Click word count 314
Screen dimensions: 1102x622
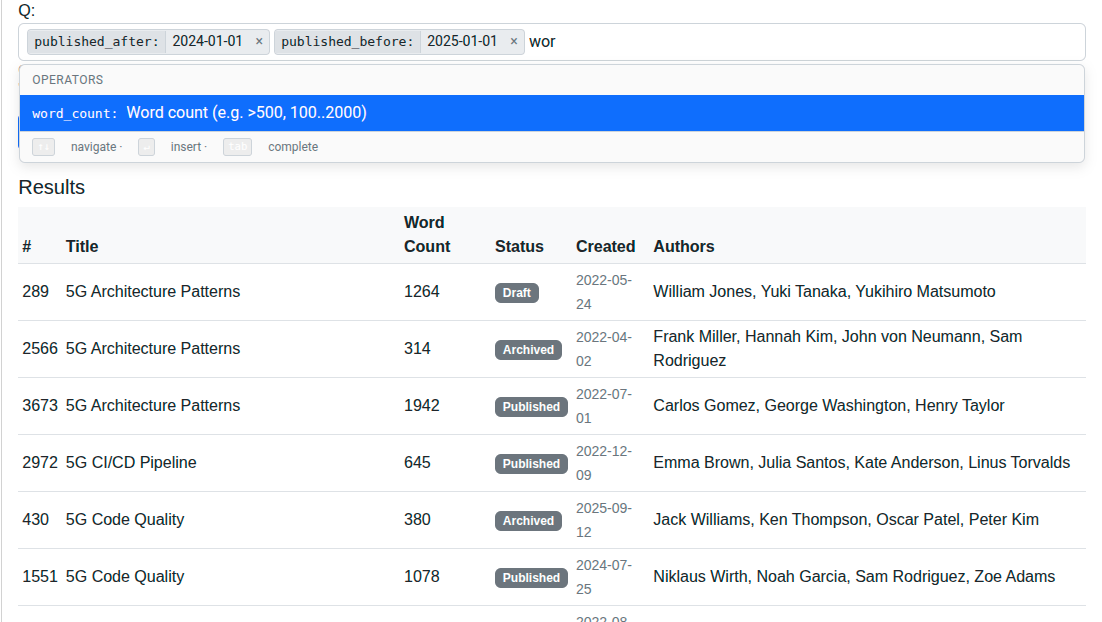pyautogui.click(x=417, y=349)
